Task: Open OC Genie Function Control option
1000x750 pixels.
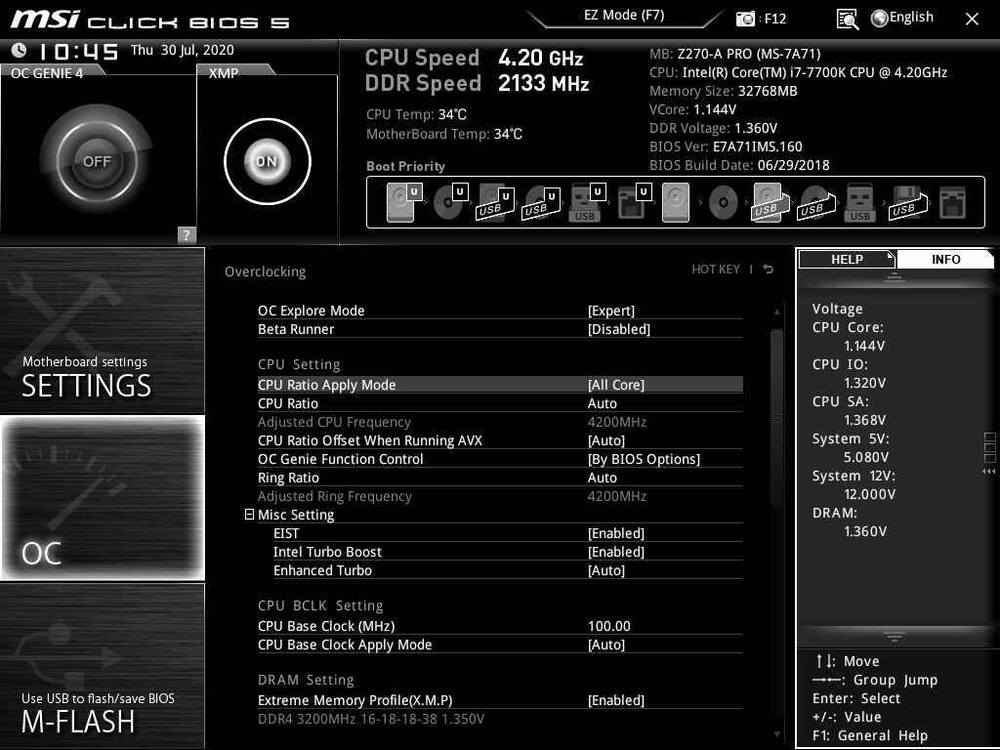Action: pos(500,459)
